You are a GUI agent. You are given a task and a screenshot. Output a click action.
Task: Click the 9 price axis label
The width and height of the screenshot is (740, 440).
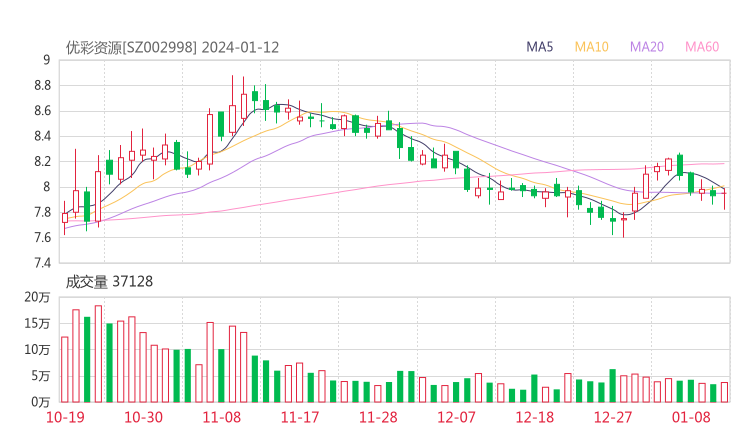coord(46,60)
